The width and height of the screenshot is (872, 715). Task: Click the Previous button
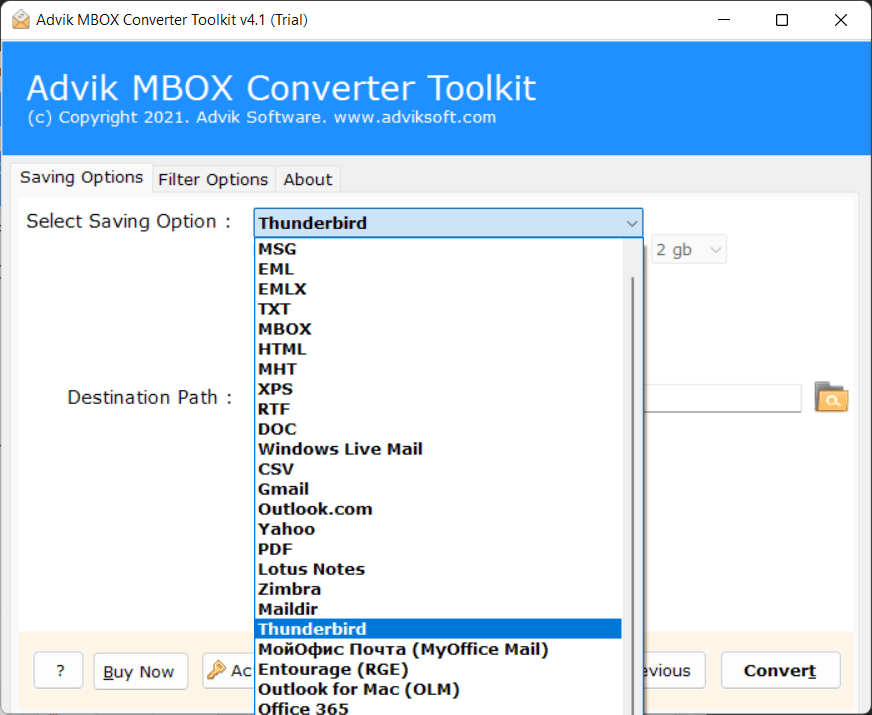point(674,671)
